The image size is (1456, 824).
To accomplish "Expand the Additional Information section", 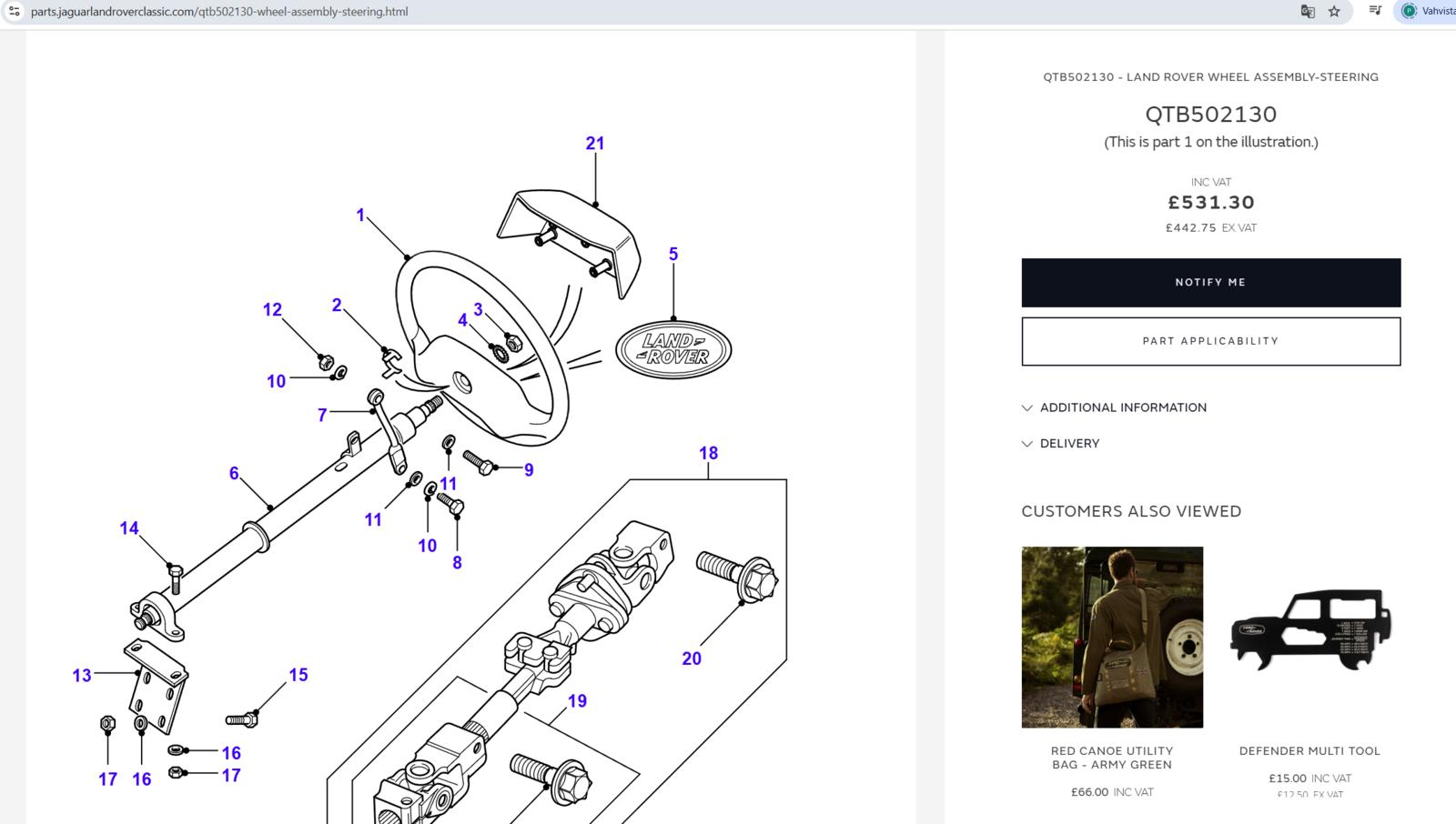I will click(1123, 407).
